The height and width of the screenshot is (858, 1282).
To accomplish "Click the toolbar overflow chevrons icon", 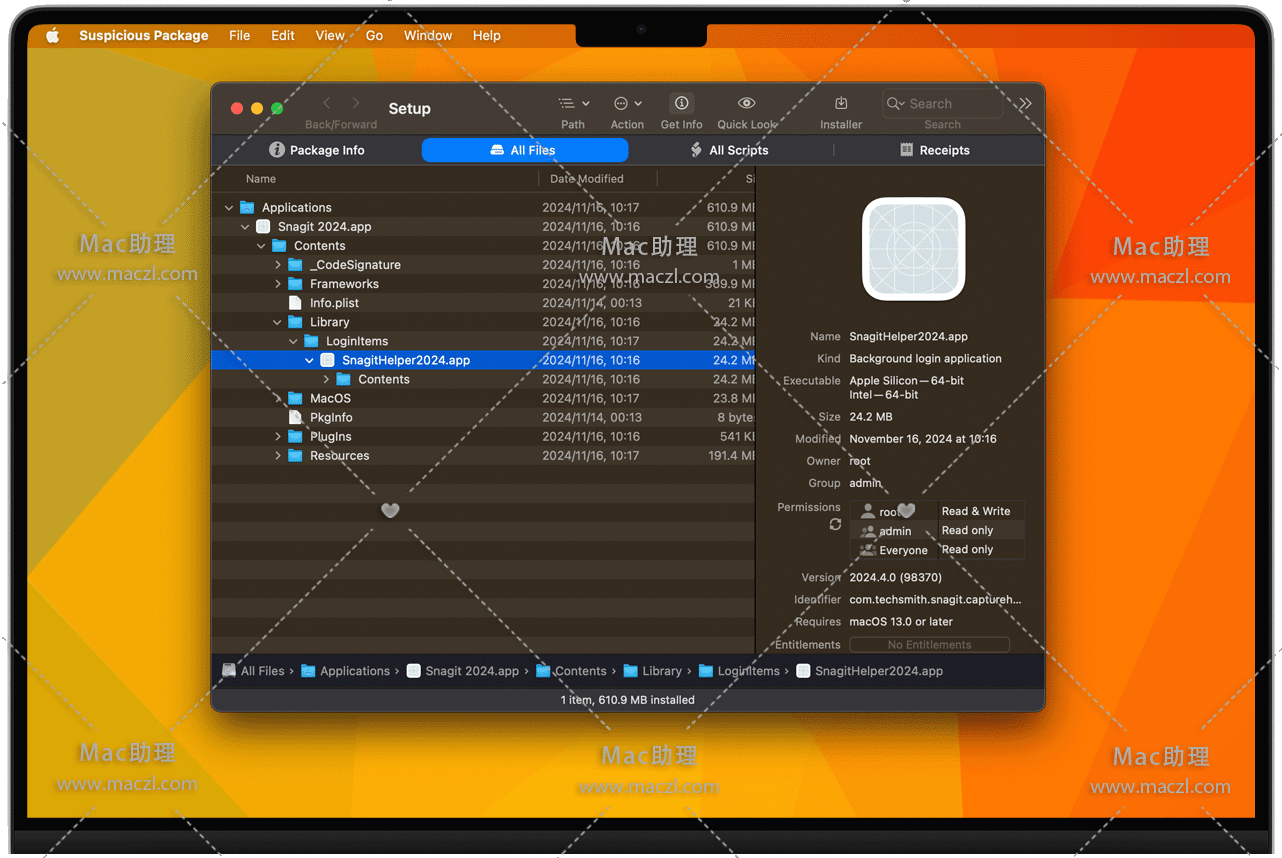I will tap(1025, 104).
